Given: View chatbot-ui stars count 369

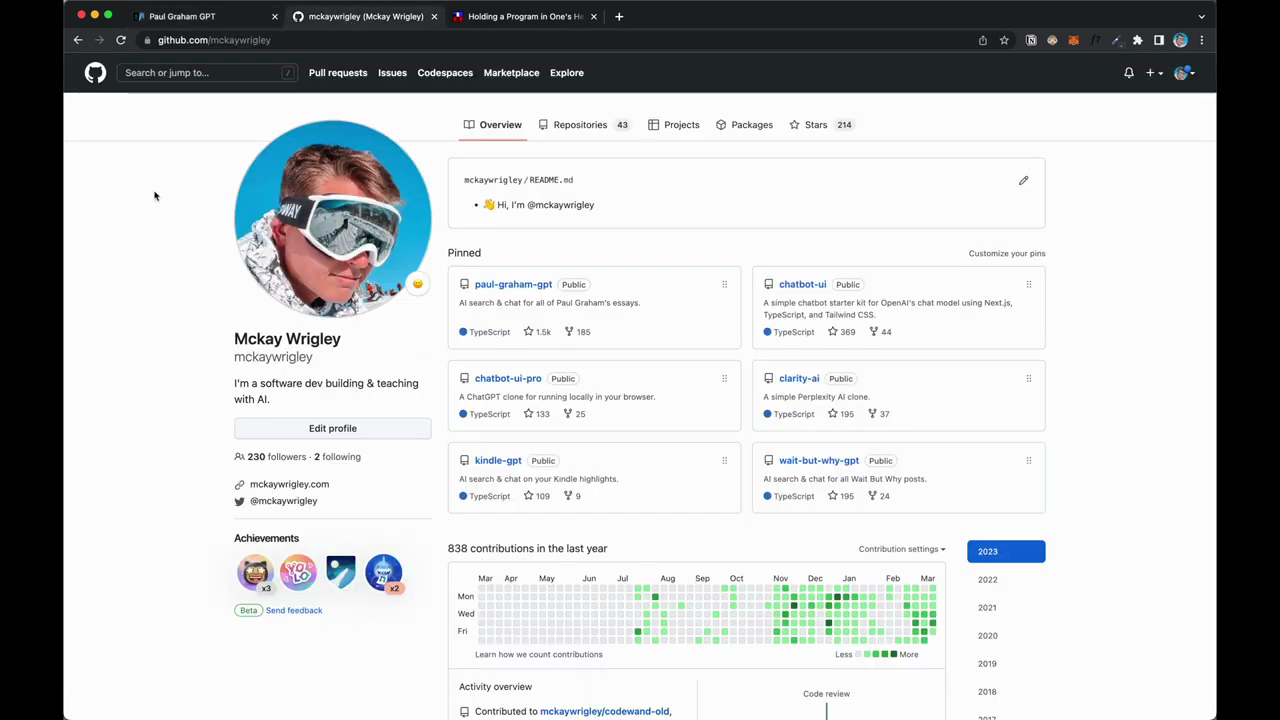Looking at the screenshot, I should [841, 332].
